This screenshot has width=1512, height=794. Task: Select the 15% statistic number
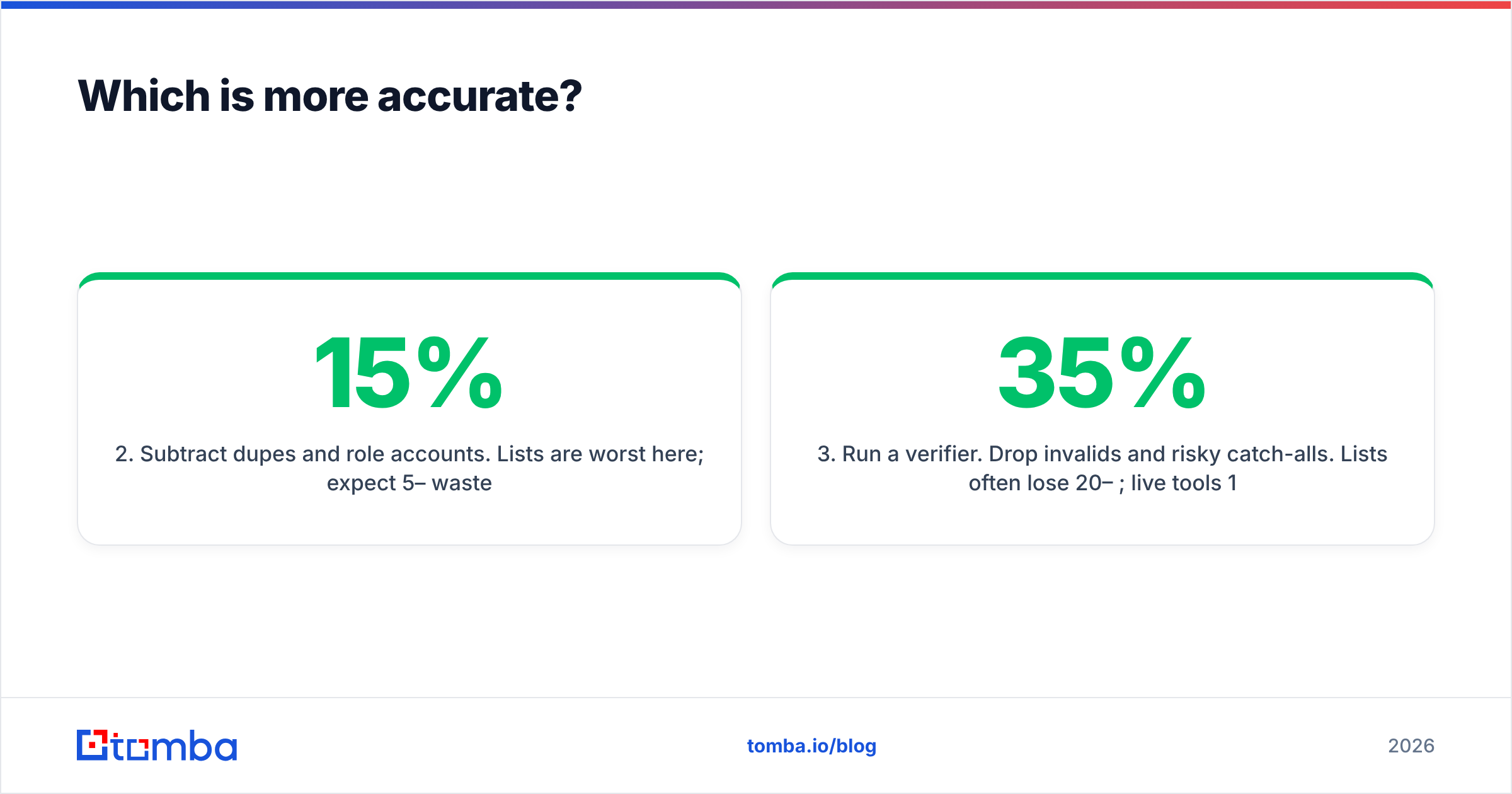pos(409,372)
